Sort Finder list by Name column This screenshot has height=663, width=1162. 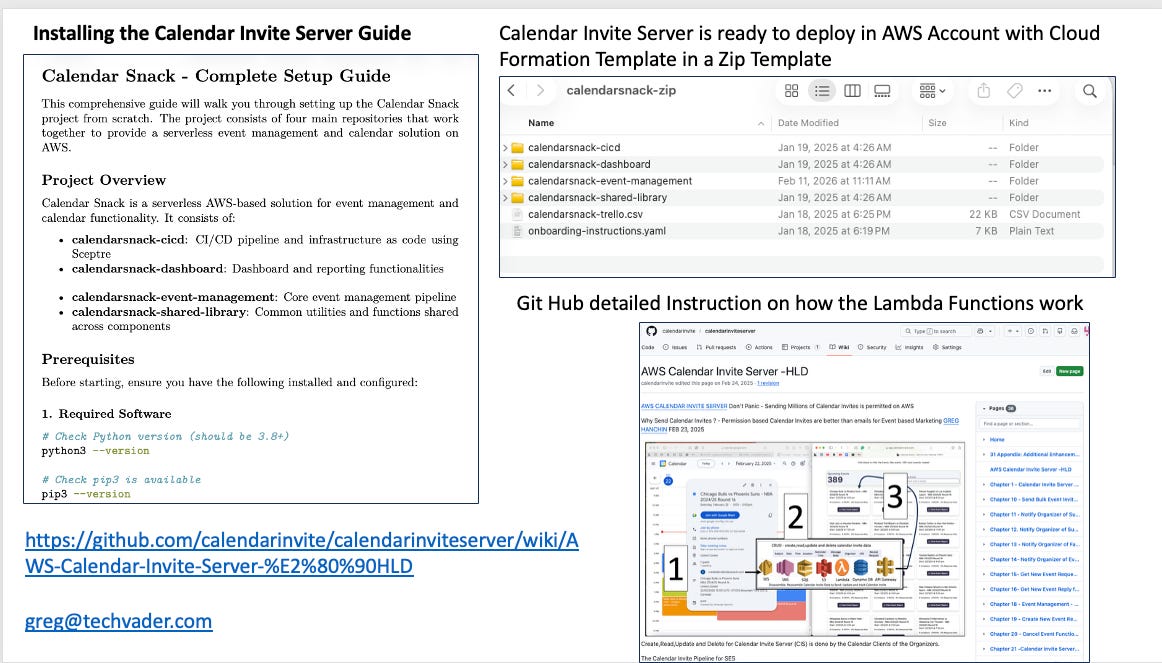pyautogui.click(x=541, y=123)
